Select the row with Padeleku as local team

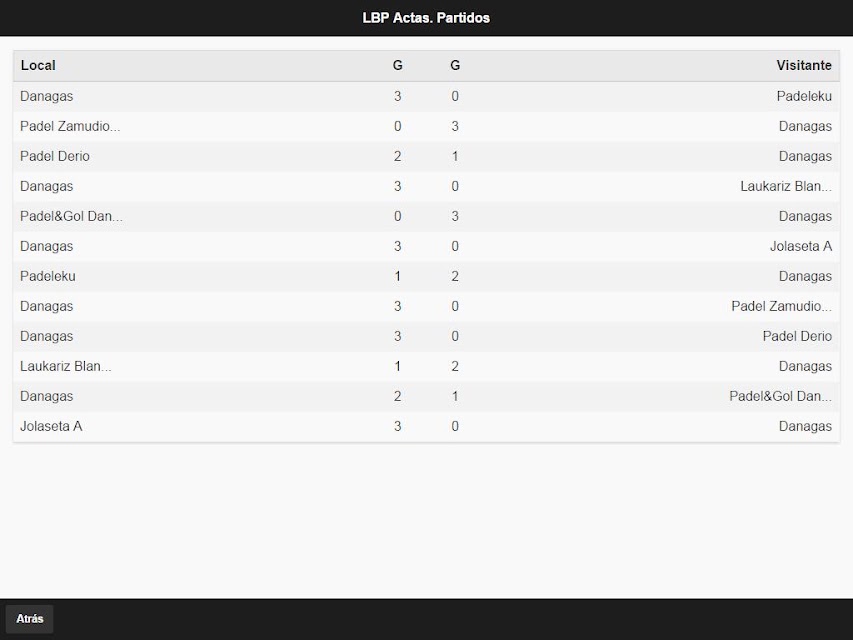point(426,276)
